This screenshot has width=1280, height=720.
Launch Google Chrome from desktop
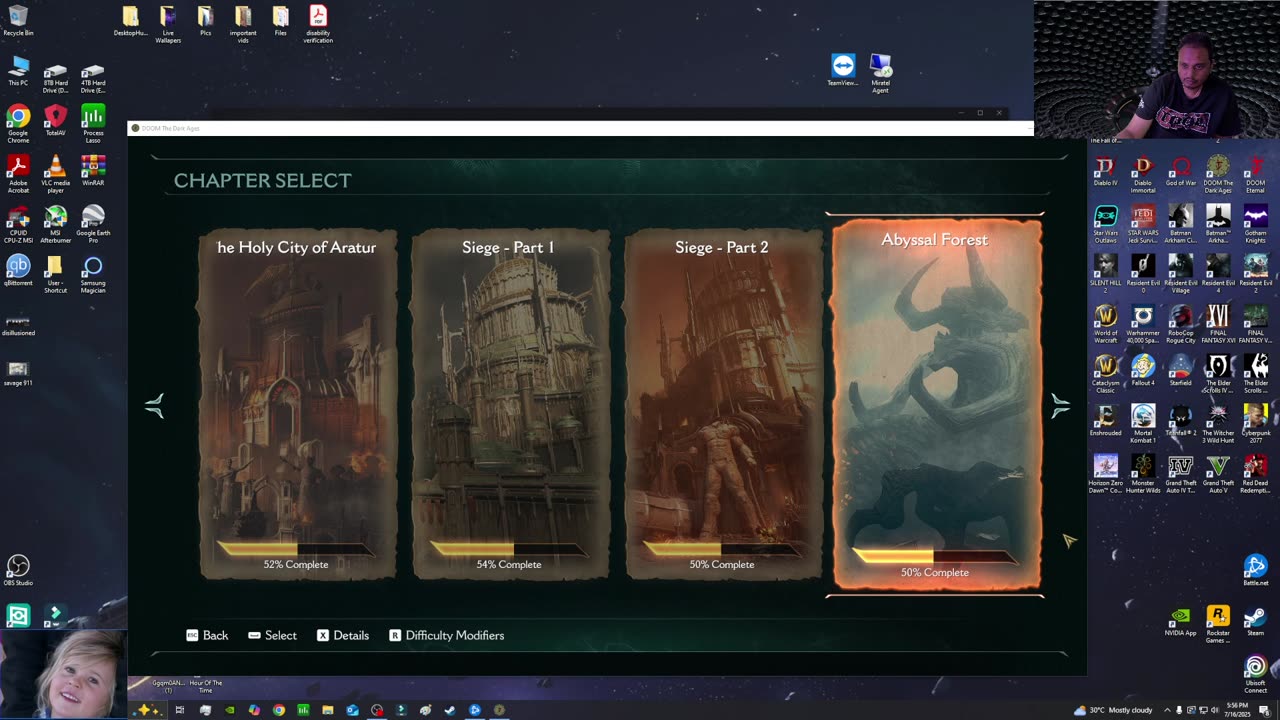[18, 124]
